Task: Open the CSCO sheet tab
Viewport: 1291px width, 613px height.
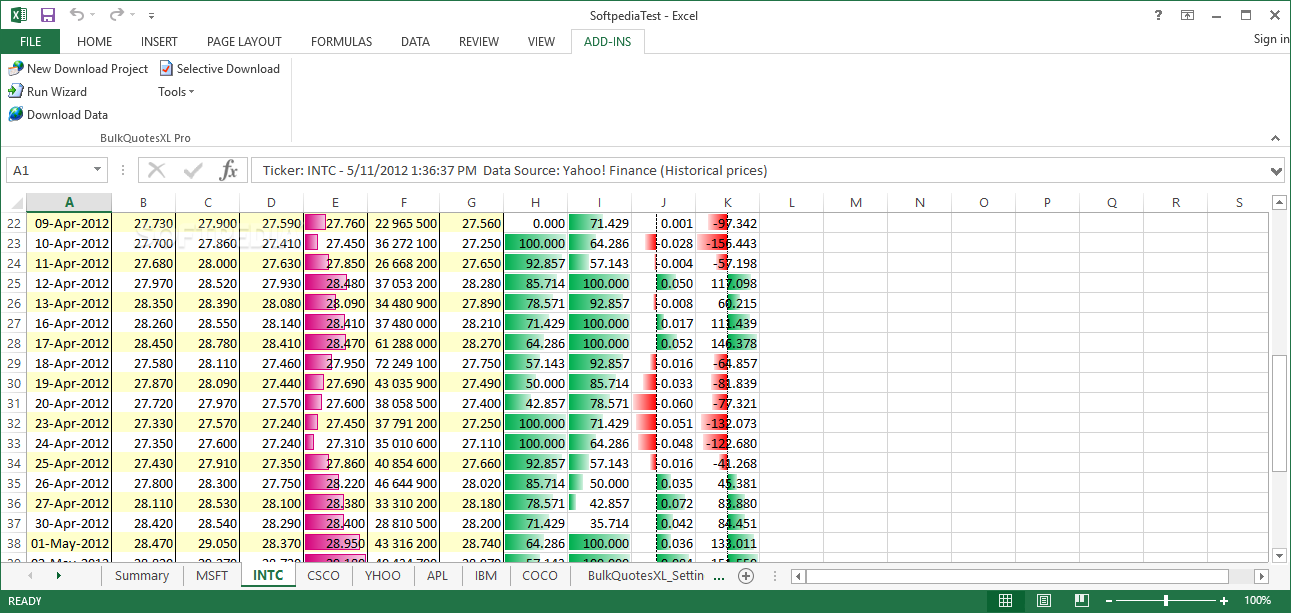Action: (x=323, y=576)
